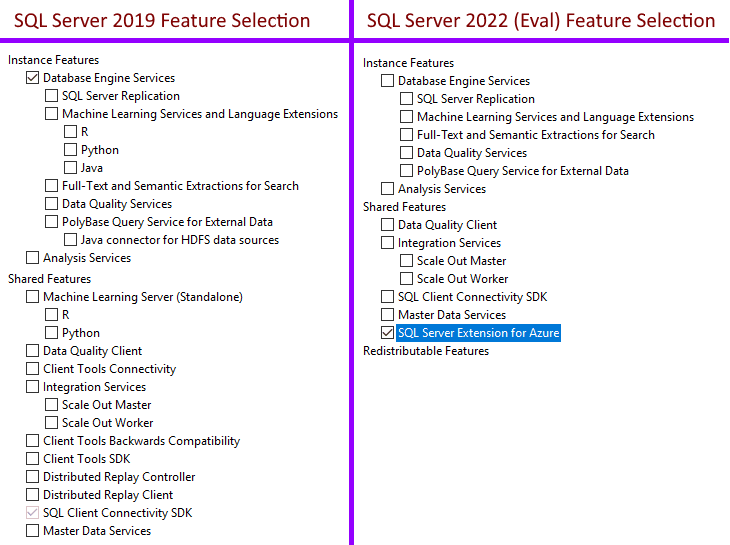Enable Full-Text and Semantic Extractions in 2022
The height and width of the screenshot is (545, 730).
(x=406, y=135)
